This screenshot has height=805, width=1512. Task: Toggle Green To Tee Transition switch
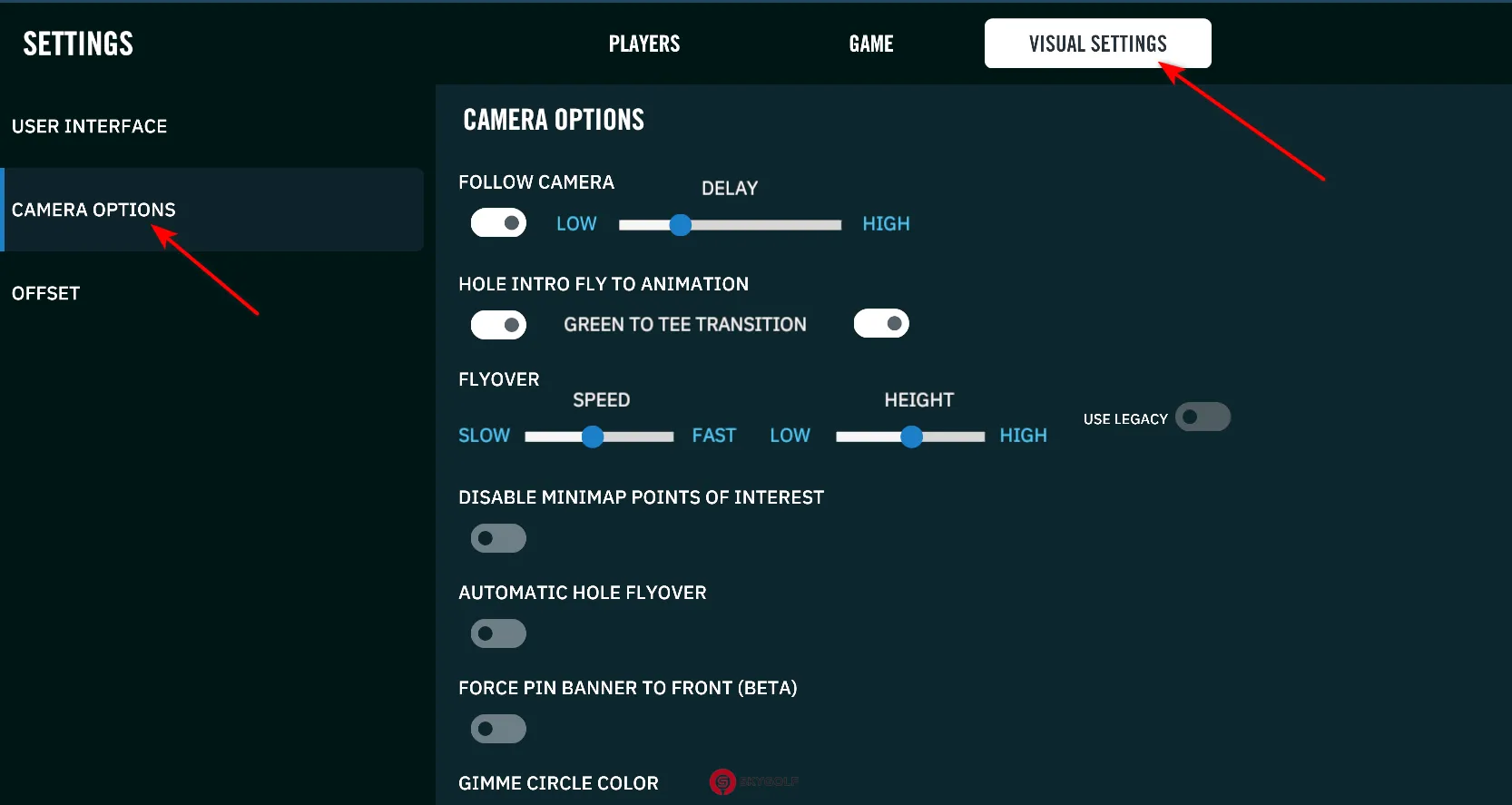(881, 324)
